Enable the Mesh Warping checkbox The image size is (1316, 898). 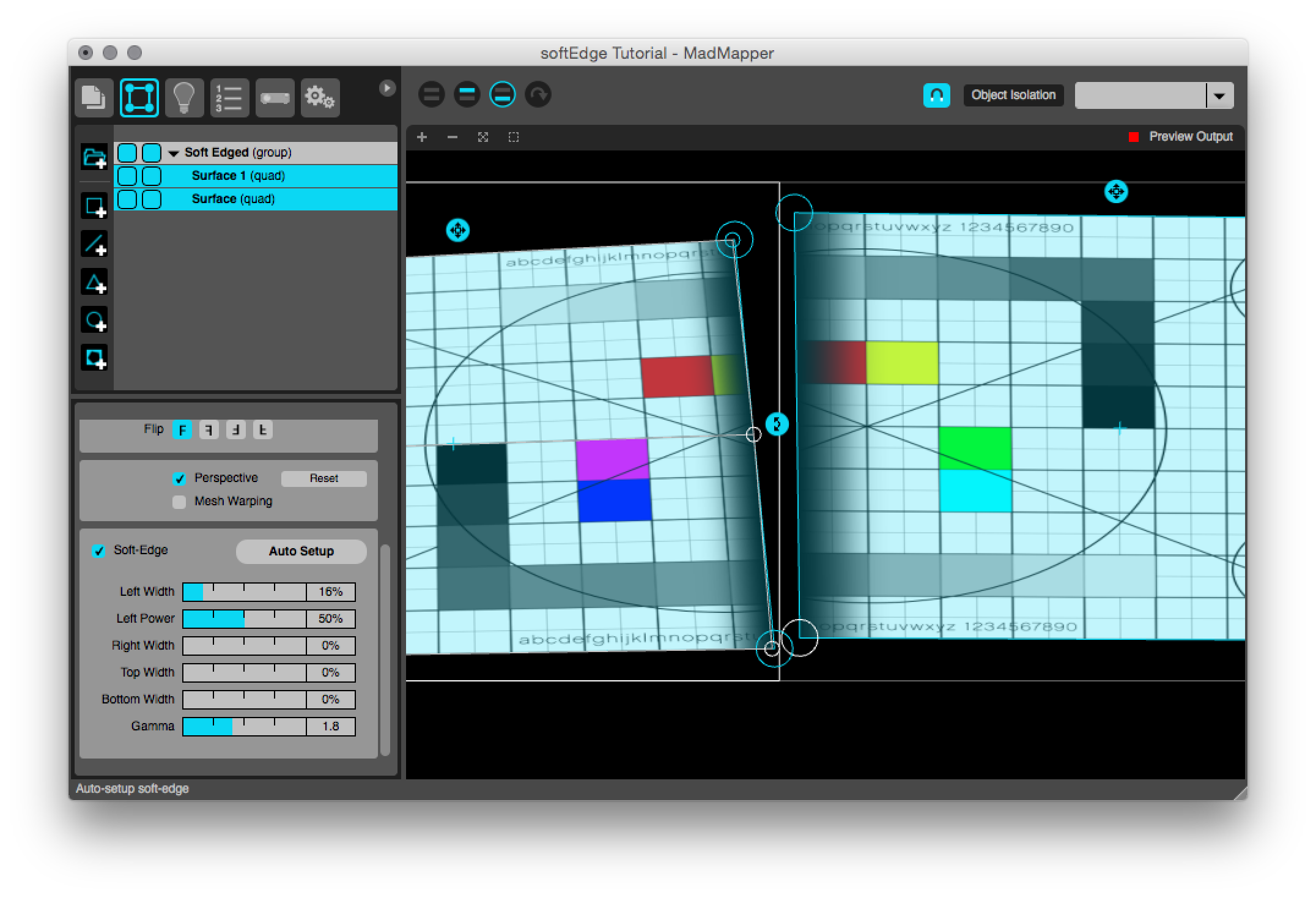pos(179,502)
